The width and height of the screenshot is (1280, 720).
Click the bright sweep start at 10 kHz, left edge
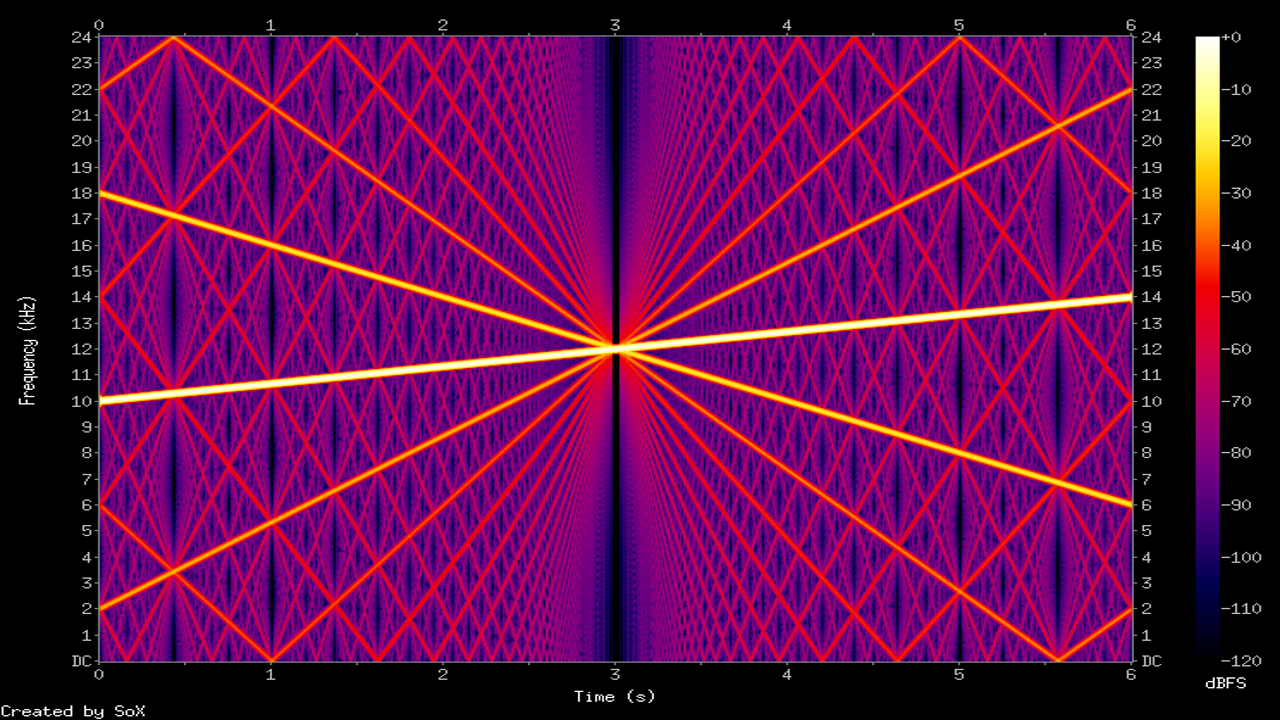(103, 400)
